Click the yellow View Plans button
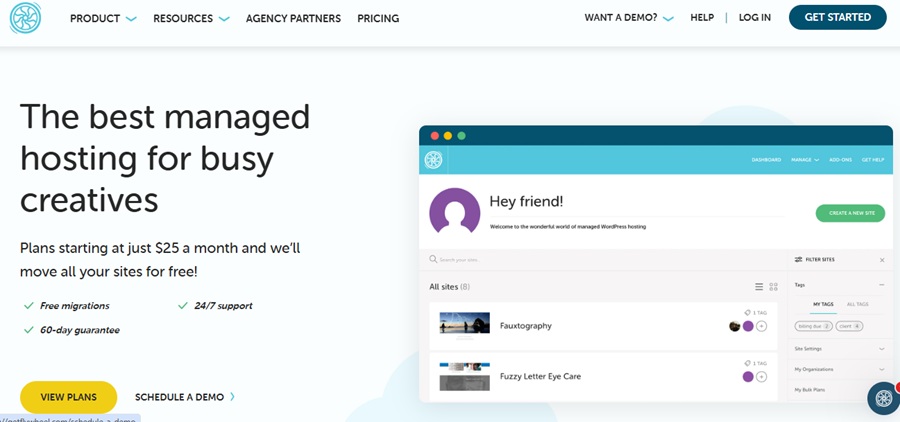The height and width of the screenshot is (422, 900). click(x=68, y=397)
